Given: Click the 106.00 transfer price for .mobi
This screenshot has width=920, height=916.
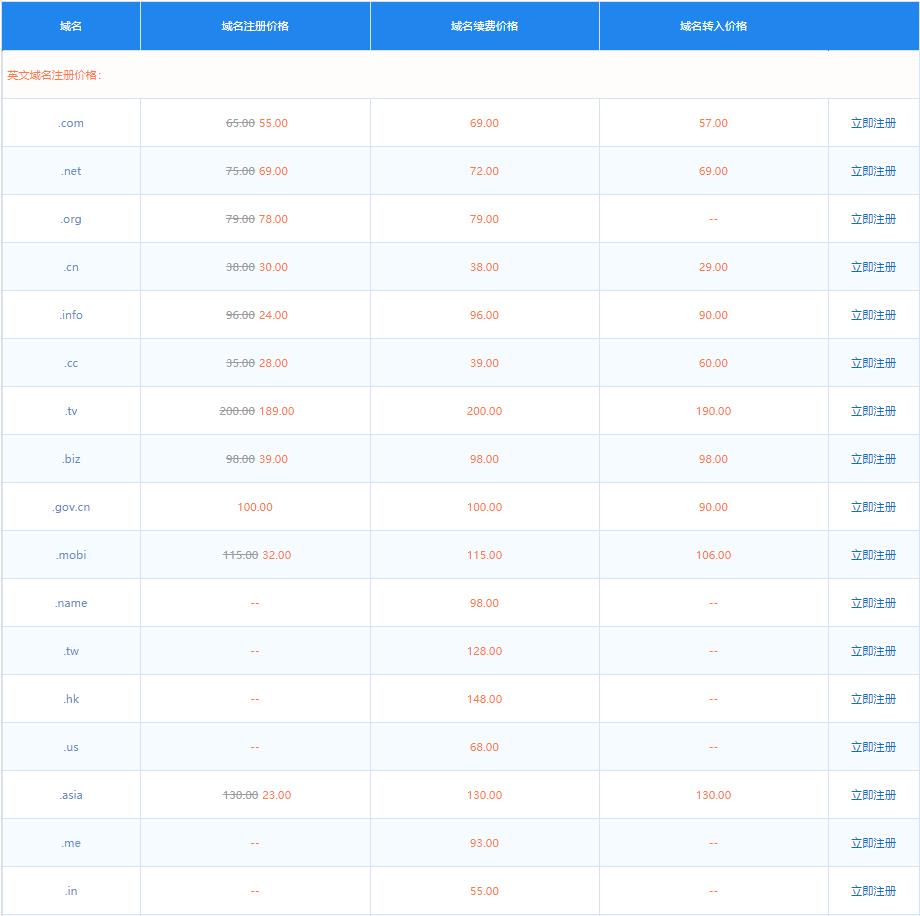Looking at the screenshot, I should tap(713, 555).
